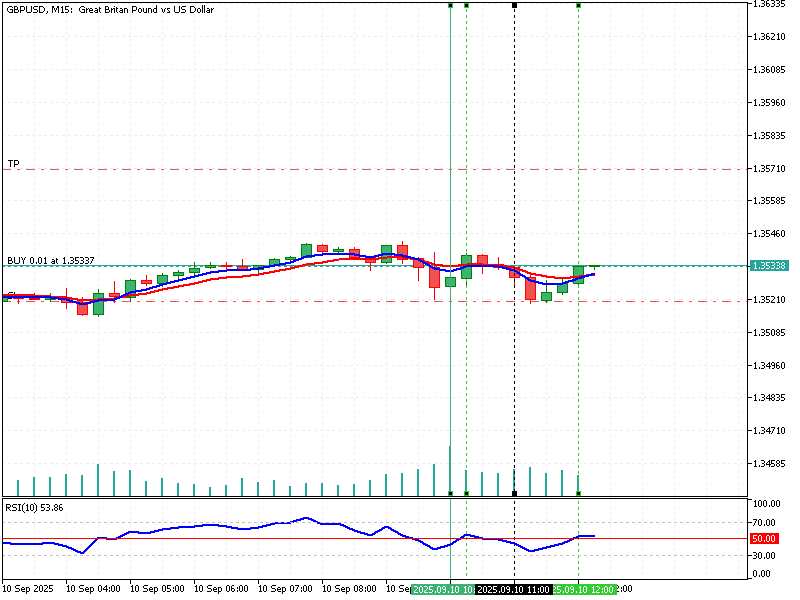Click the 10 Sep 04:00 time axis label

point(95,590)
